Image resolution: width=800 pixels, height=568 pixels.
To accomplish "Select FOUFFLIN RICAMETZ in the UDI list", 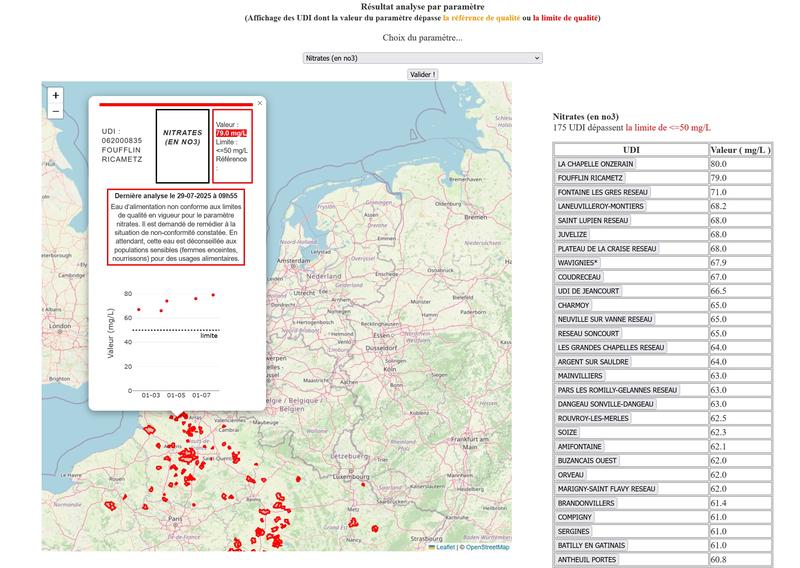I will pyautogui.click(x=590, y=178).
